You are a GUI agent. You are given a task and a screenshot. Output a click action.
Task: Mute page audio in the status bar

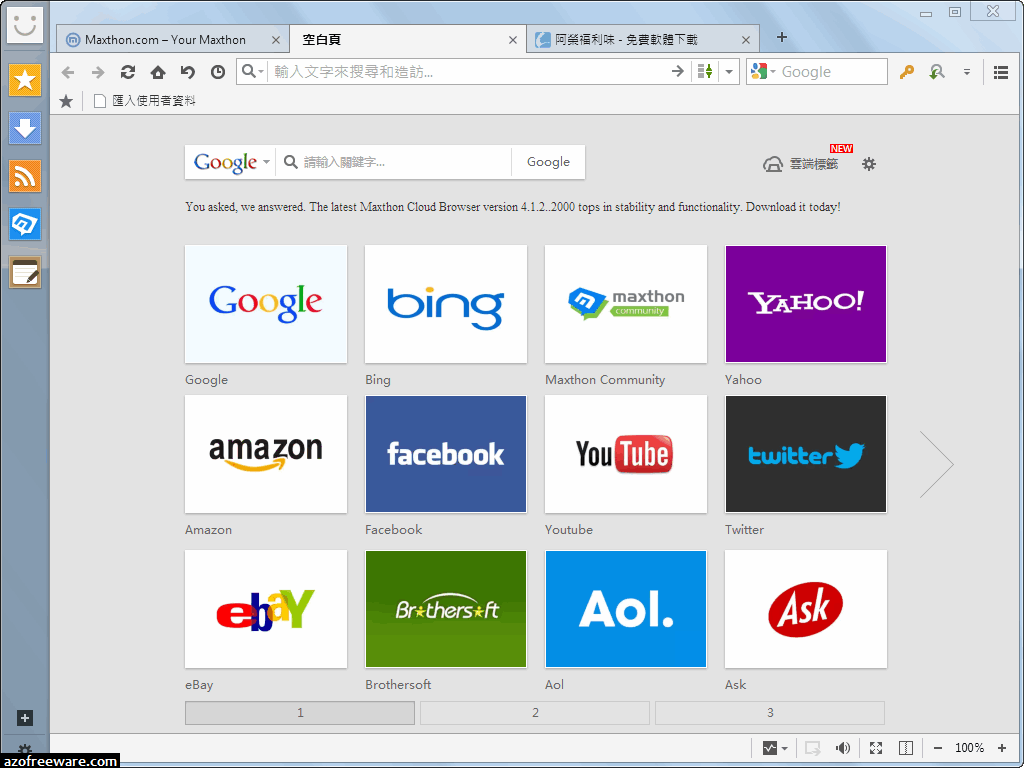843,747
